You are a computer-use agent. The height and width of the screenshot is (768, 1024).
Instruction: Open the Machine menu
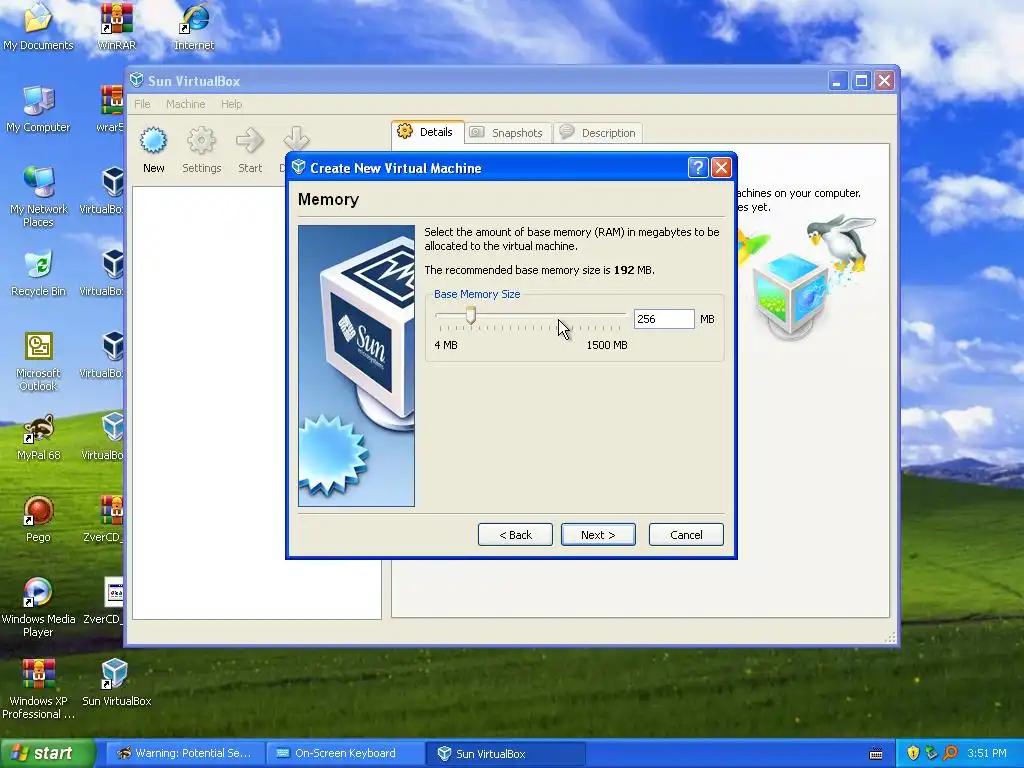[x=185, y=104]
